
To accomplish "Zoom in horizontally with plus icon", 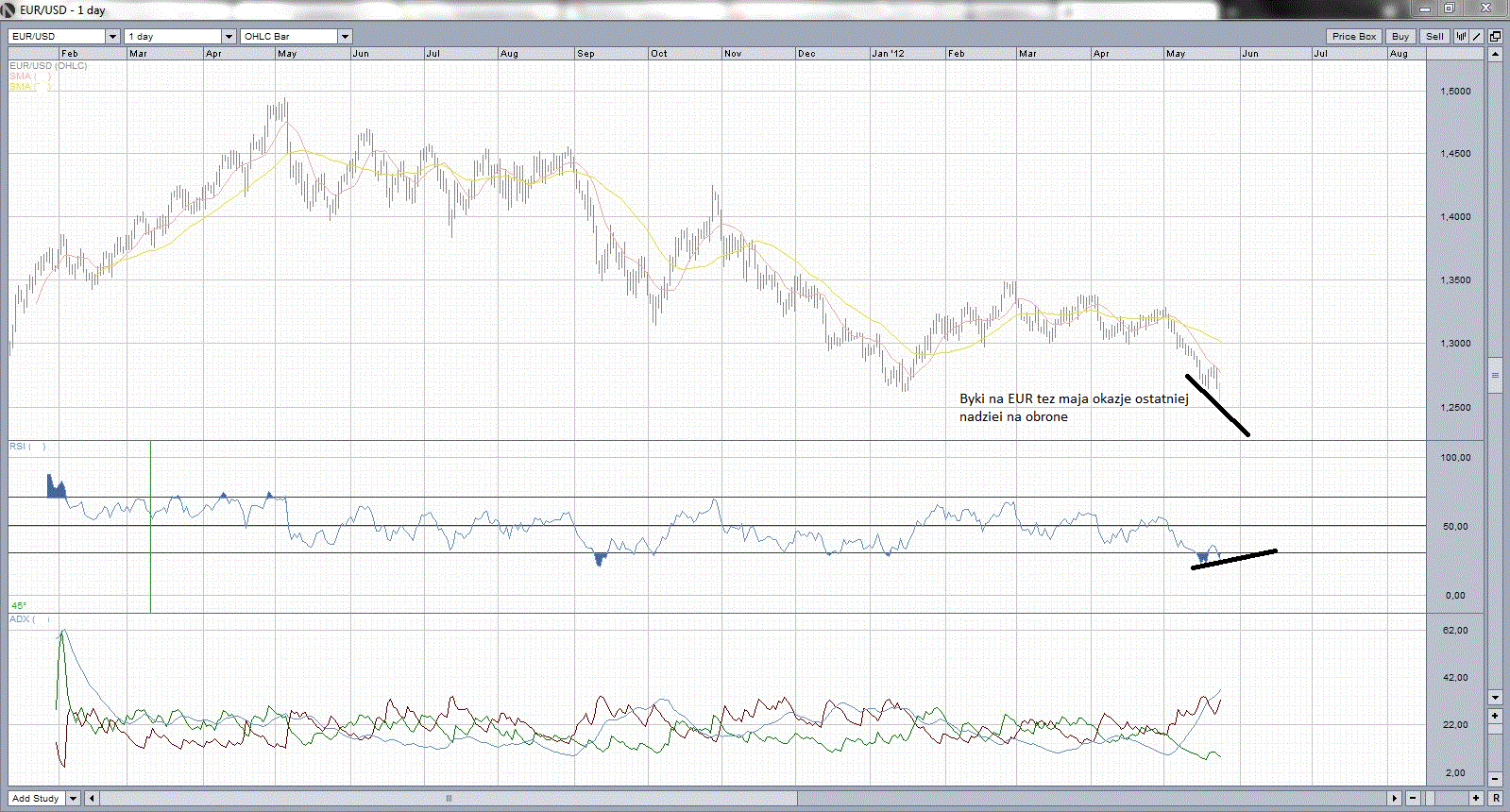I will [x=1477, y=799].
